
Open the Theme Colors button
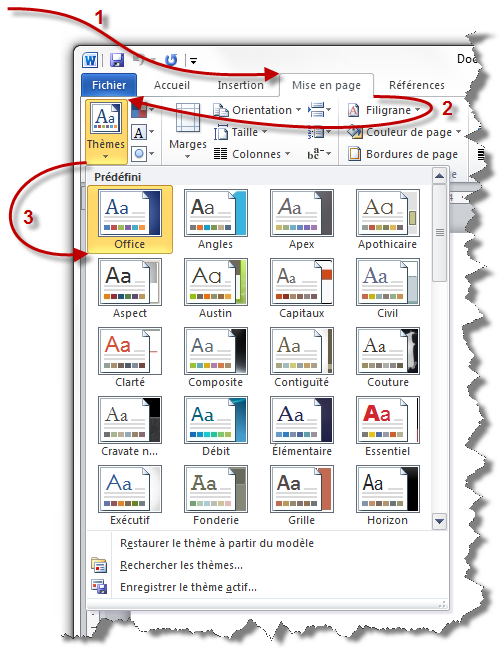(142, 110)
